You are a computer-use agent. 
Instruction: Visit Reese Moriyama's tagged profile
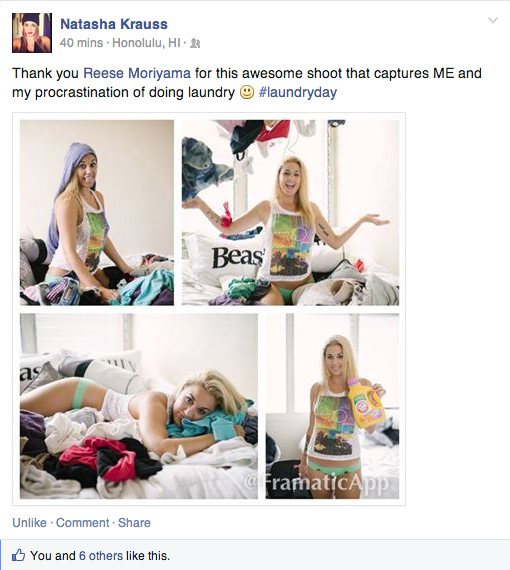(x=137, y=73)
